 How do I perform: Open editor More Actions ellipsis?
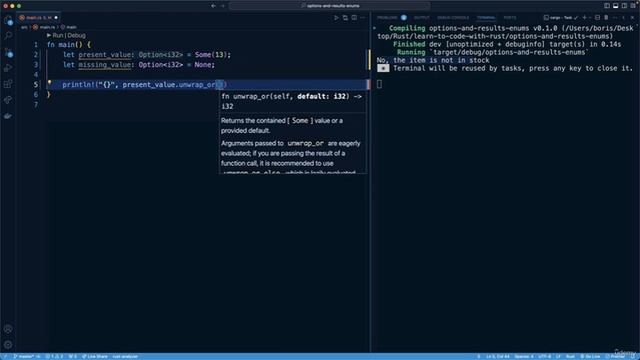tap(363, 18)
